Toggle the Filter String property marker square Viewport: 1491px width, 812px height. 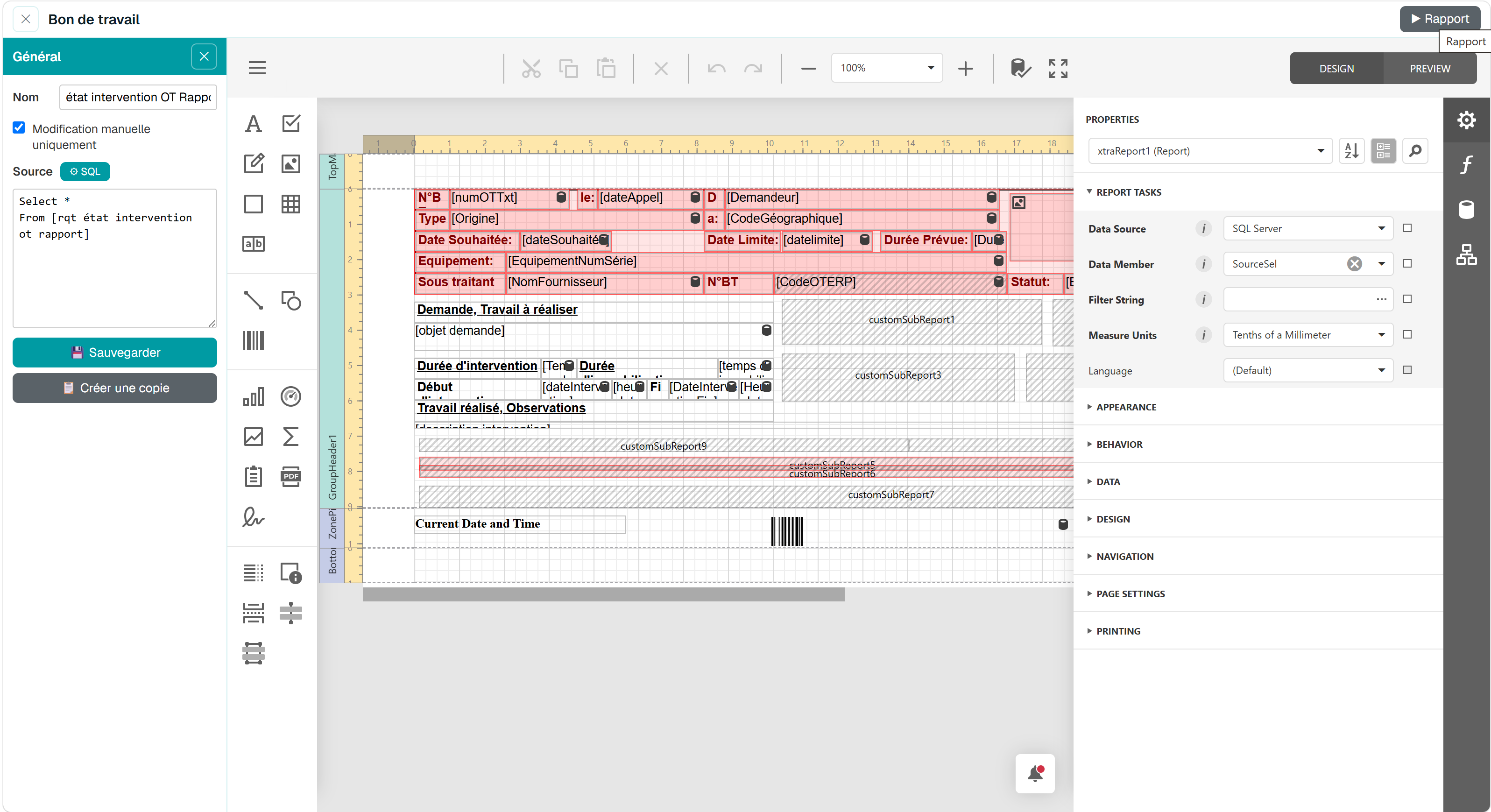click(1407, 299)
